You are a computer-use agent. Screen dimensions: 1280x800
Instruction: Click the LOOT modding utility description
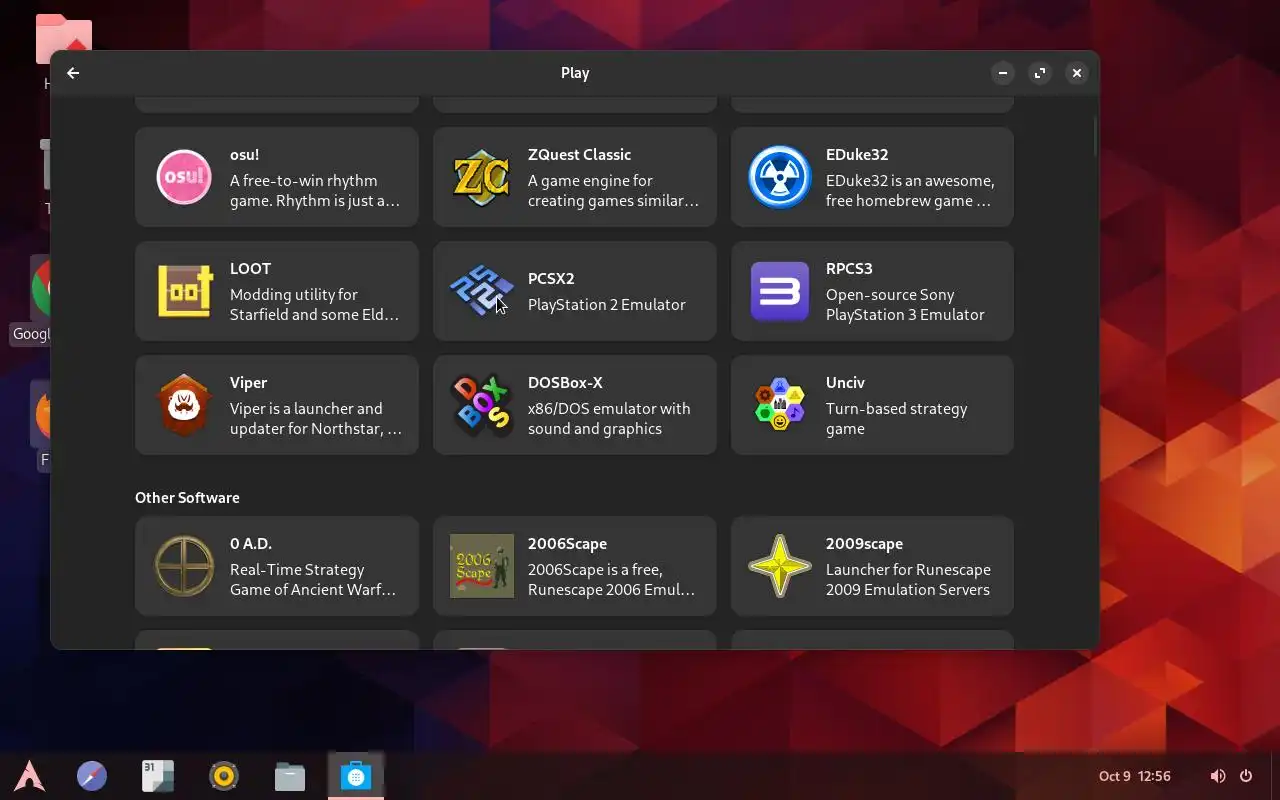click(x=314, y=305)
